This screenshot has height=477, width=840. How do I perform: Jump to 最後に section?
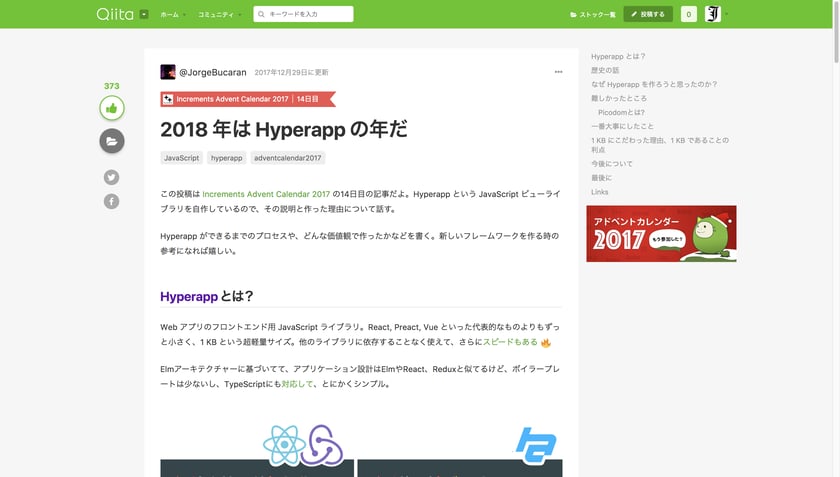coord(601,177)
